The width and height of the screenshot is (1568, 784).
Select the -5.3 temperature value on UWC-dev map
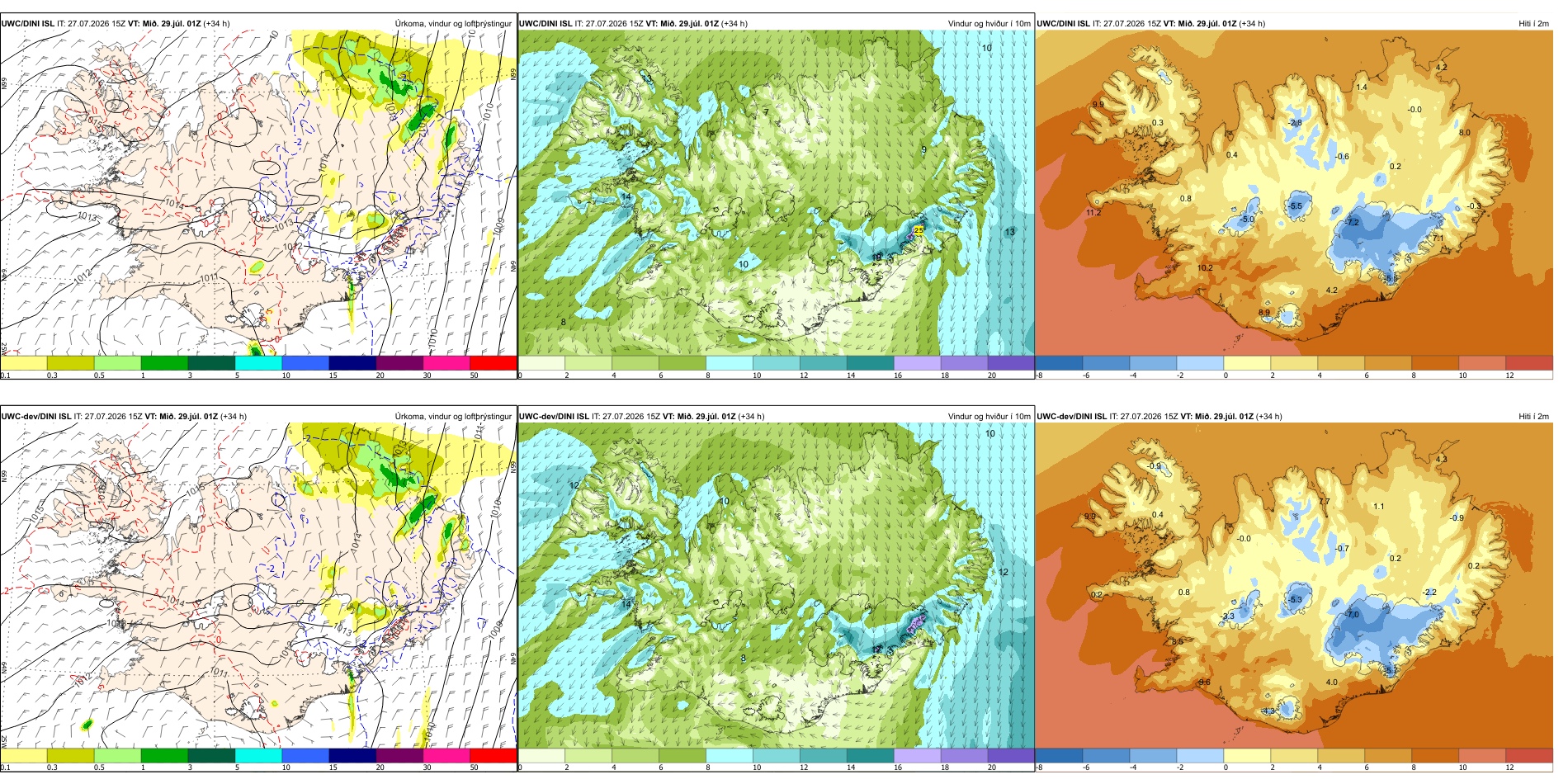coord(1295,600)
